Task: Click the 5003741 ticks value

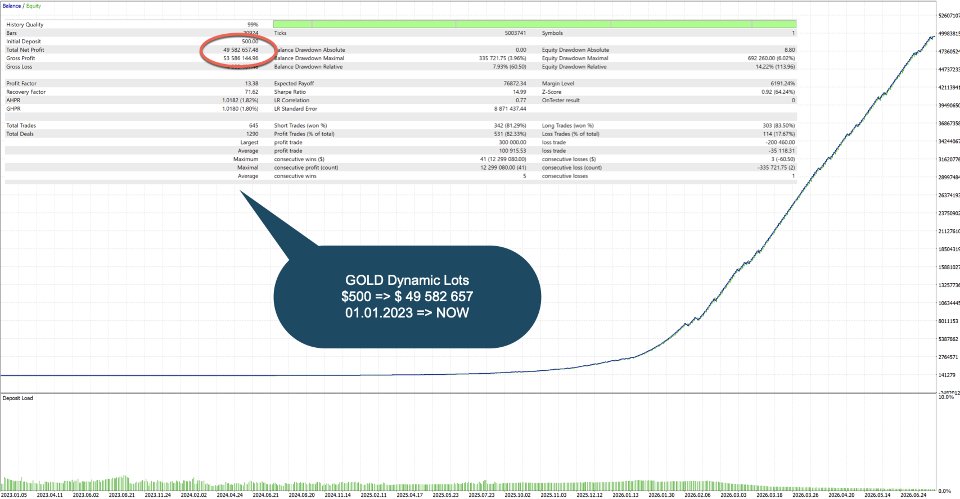Action: click(x=516, y=33)
